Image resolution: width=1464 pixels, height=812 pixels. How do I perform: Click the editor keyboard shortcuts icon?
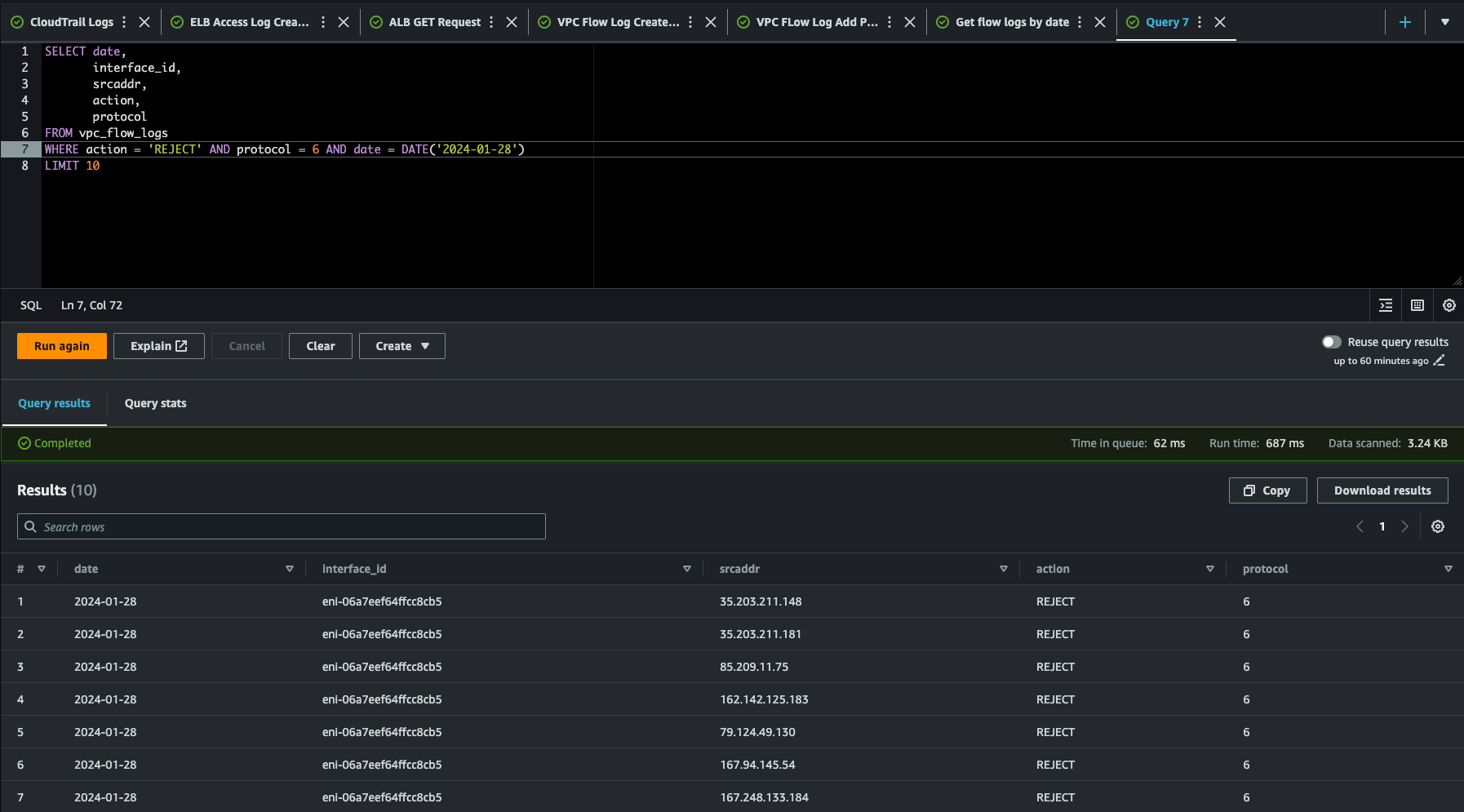(x=1417, y=305)
